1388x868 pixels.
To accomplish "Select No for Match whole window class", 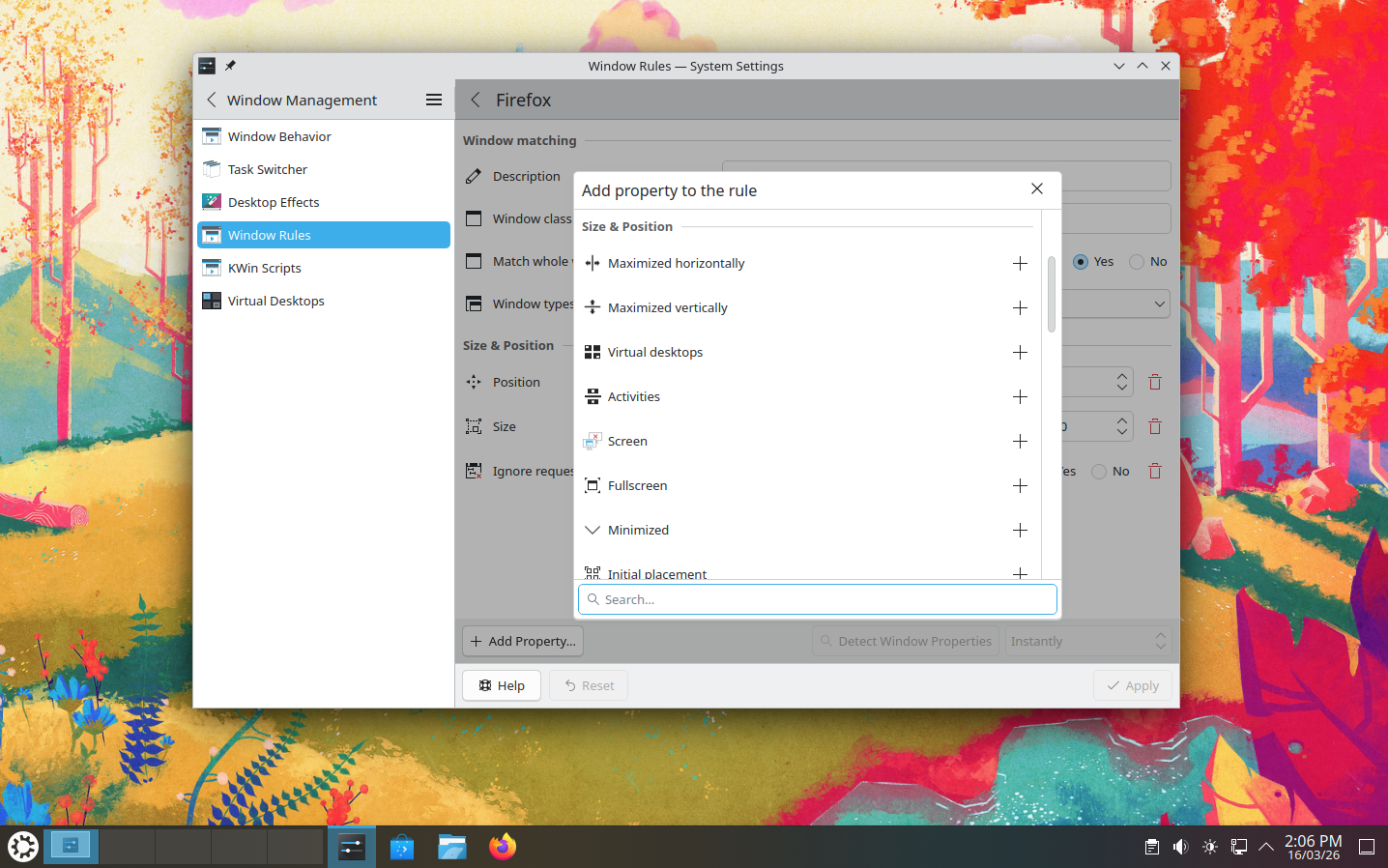I will [1137, 262].
